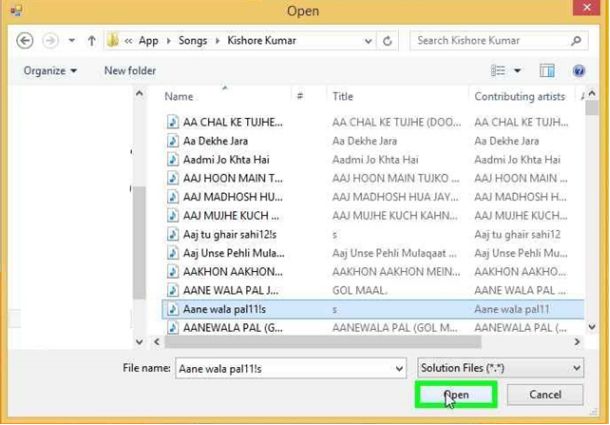Click the Open button
The width and height of the screenshot is (610, 425).
(456, 395)
